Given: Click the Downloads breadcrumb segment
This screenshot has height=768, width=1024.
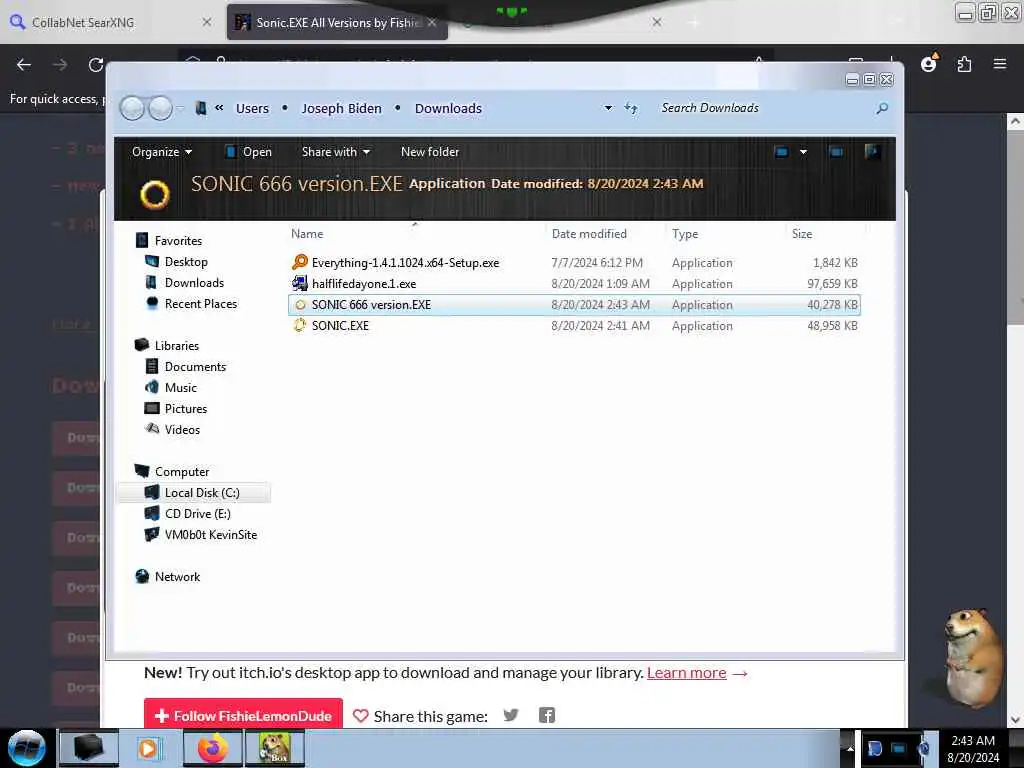Looking at the screenshot, I should 448,108.
